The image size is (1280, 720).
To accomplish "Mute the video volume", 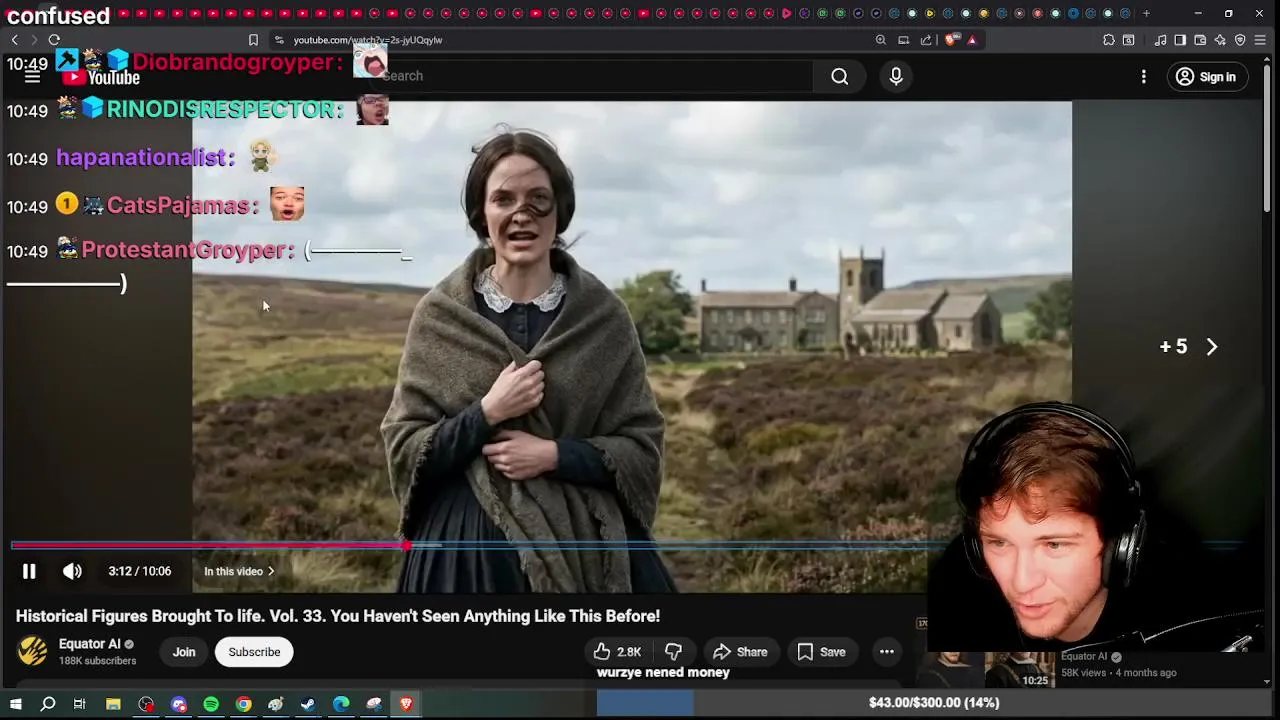I will pyautogui.click(x=72, y=571).
